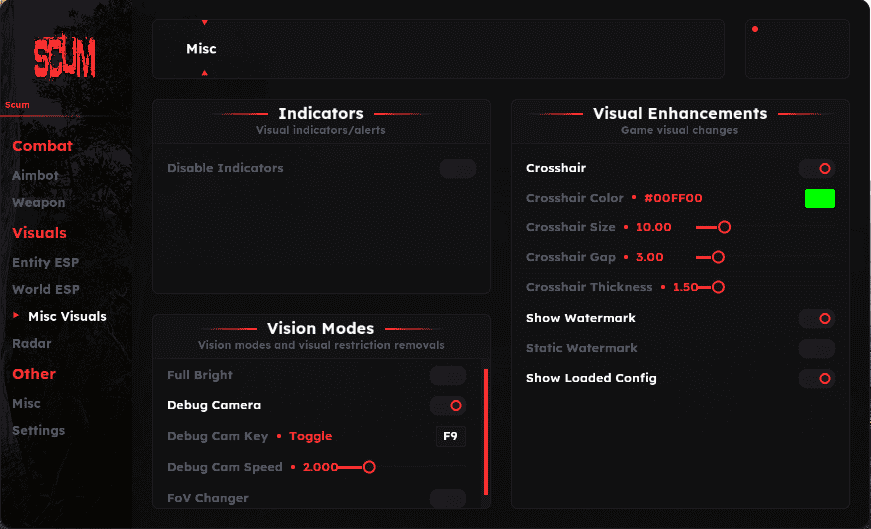Viewport: 871px width, 529px height.
Task: Enable the Disable Indicators toggle
Action: click(458, 168)
